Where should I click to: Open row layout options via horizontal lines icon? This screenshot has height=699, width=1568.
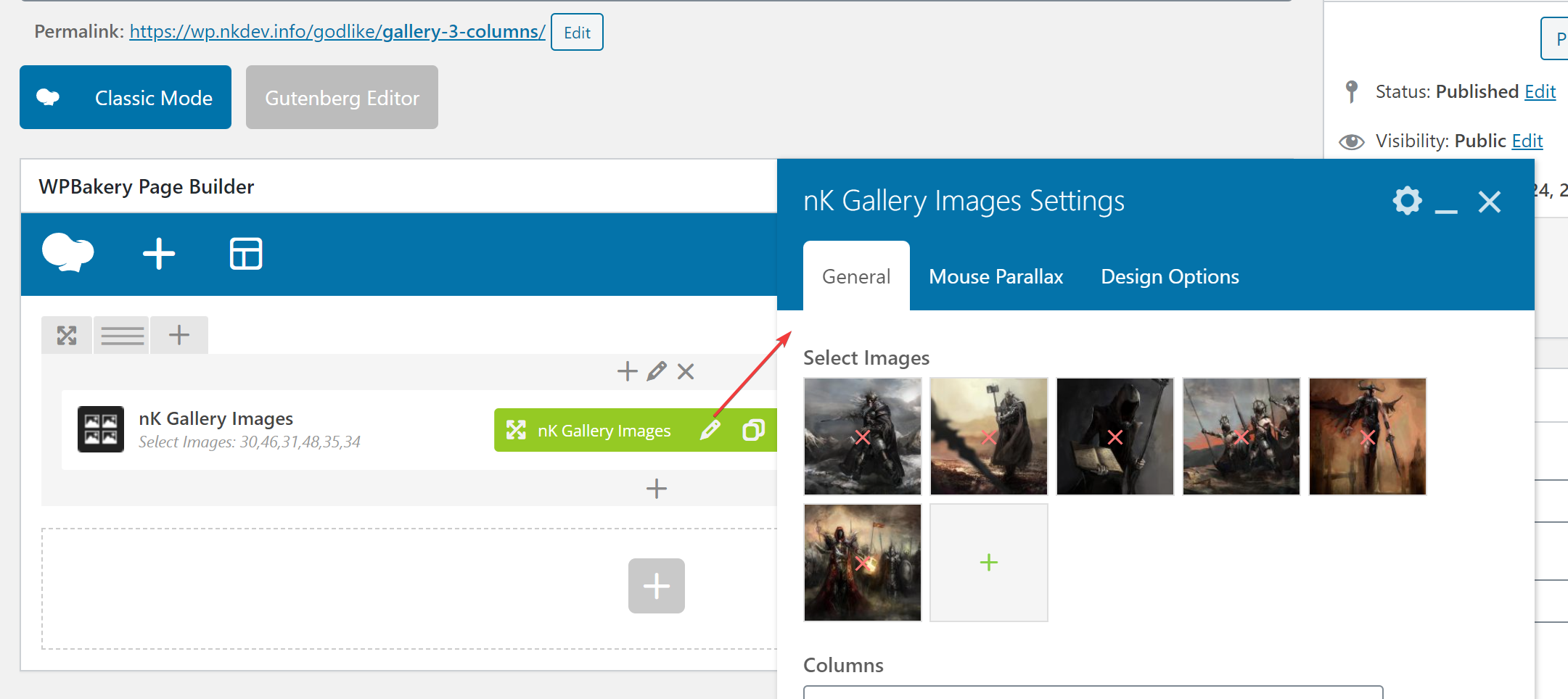[x=121, y=334]
